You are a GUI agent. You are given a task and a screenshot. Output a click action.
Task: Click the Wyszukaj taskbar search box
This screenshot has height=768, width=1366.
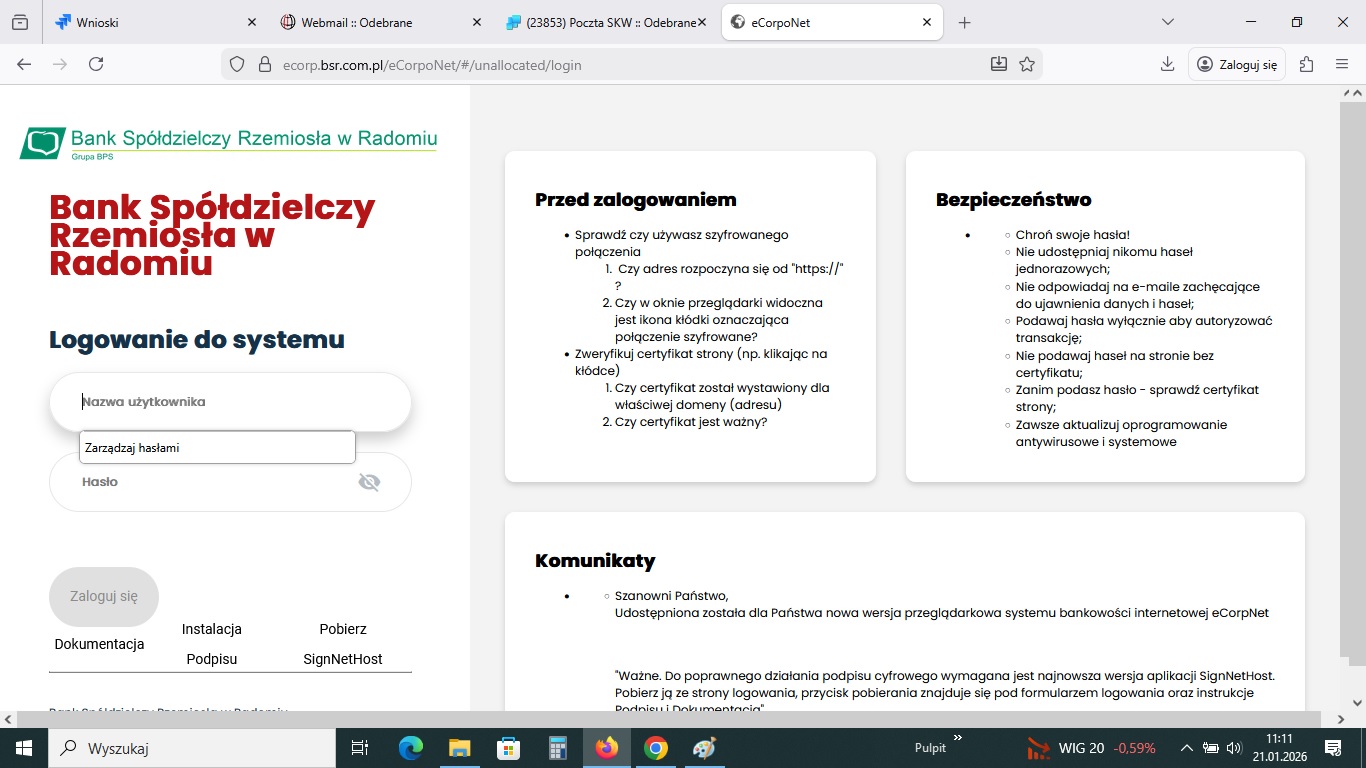coord(190,748)
